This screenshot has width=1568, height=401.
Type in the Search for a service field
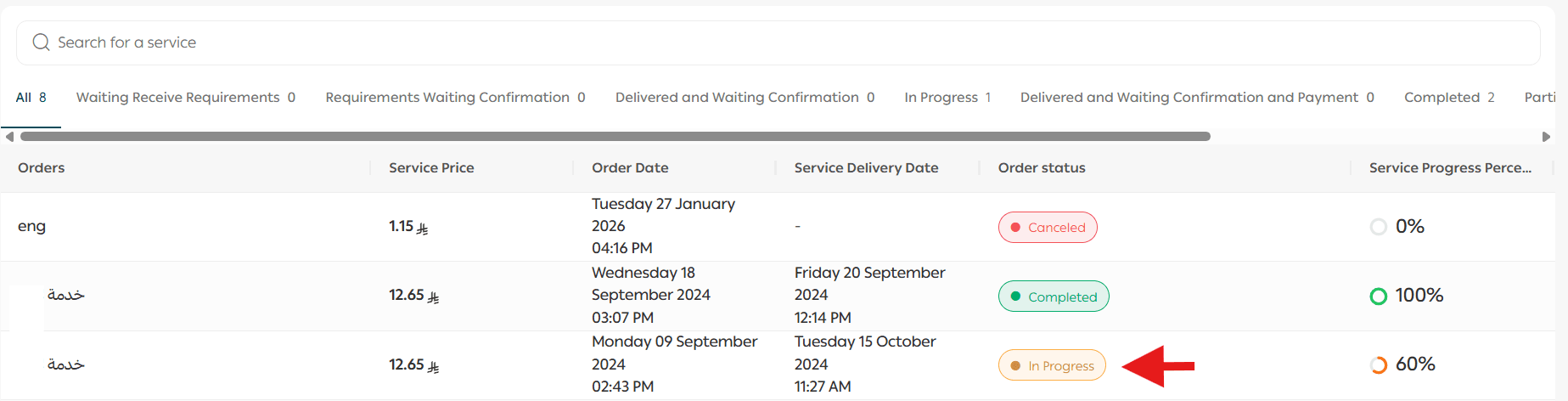(x=764, y=42)
